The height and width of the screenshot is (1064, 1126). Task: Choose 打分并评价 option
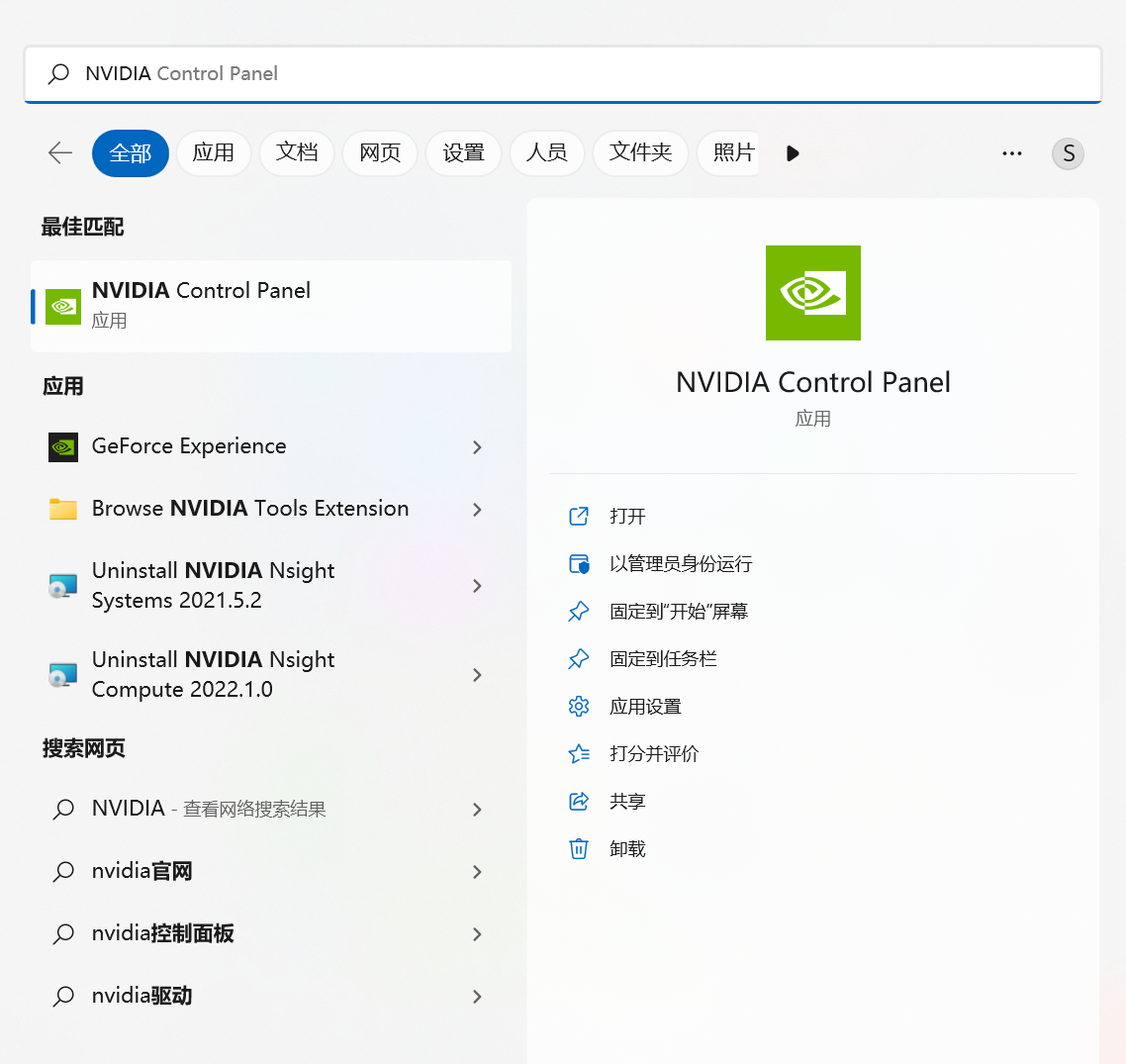653,754
